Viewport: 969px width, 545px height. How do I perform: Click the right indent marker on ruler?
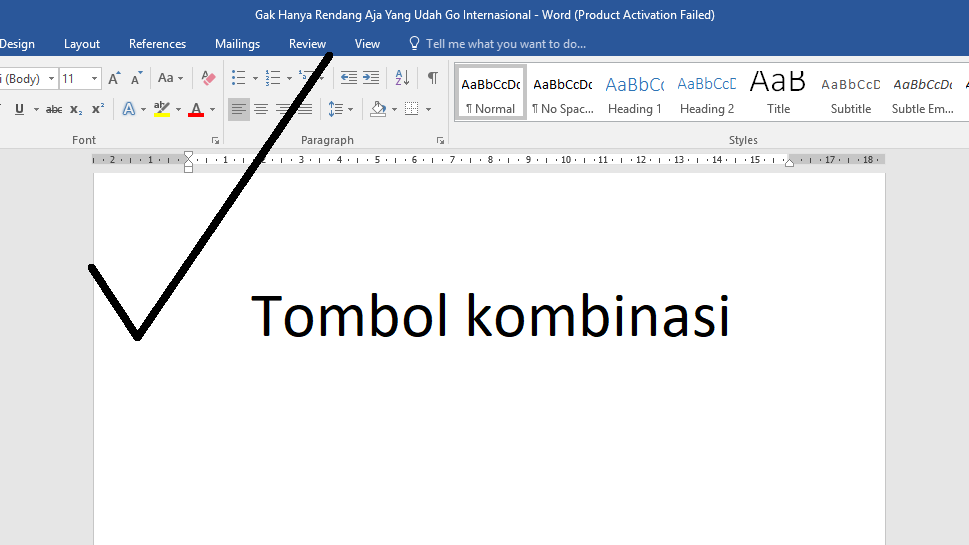pos(789,162)
